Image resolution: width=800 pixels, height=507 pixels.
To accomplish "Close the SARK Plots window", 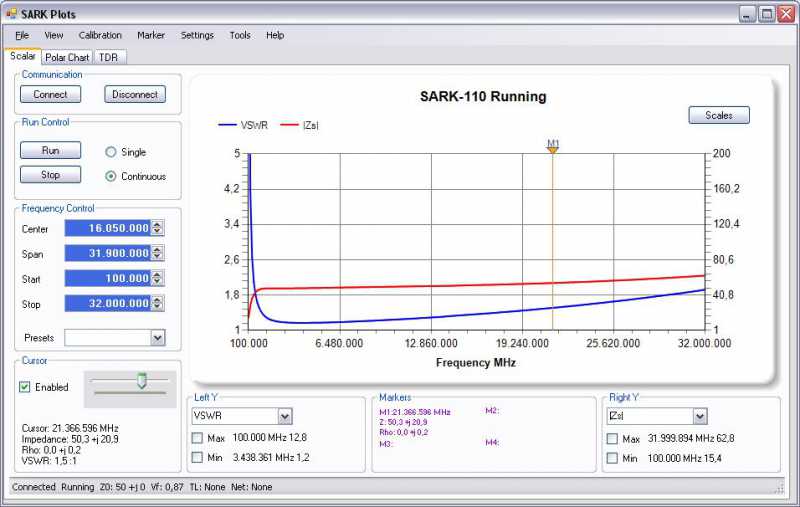I will (x=786, y=14).
